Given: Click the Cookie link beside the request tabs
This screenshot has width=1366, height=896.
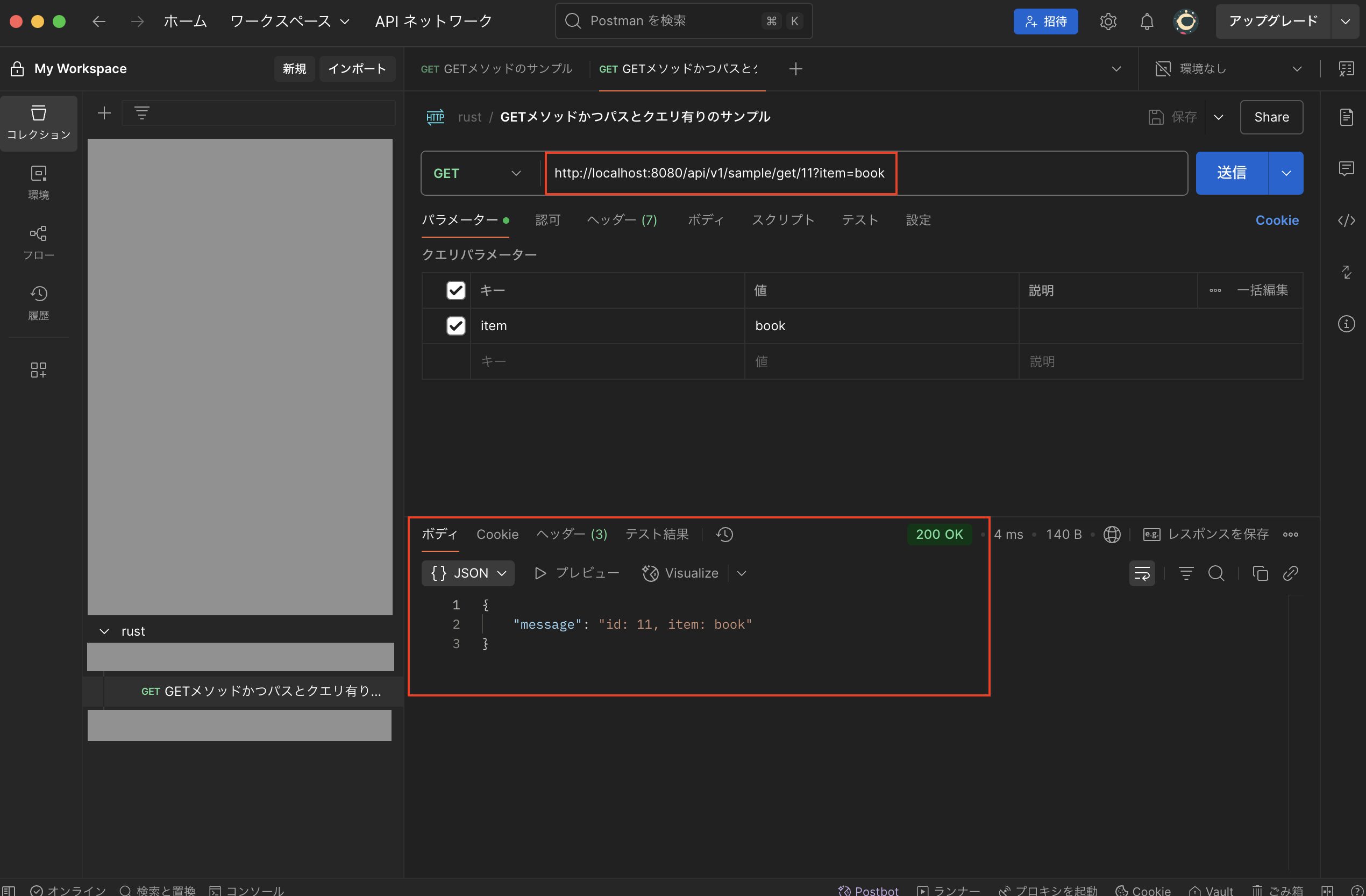Looking at the screenshot, I should (1277, 221).
